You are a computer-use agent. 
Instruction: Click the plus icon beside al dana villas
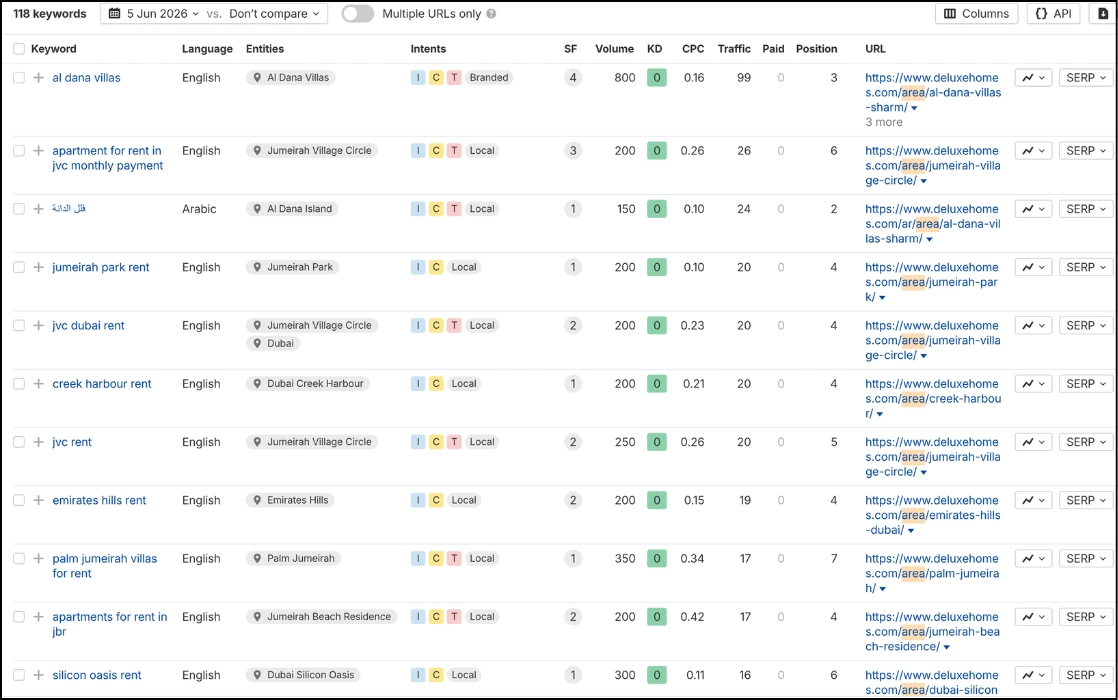[x=39, y=78]
